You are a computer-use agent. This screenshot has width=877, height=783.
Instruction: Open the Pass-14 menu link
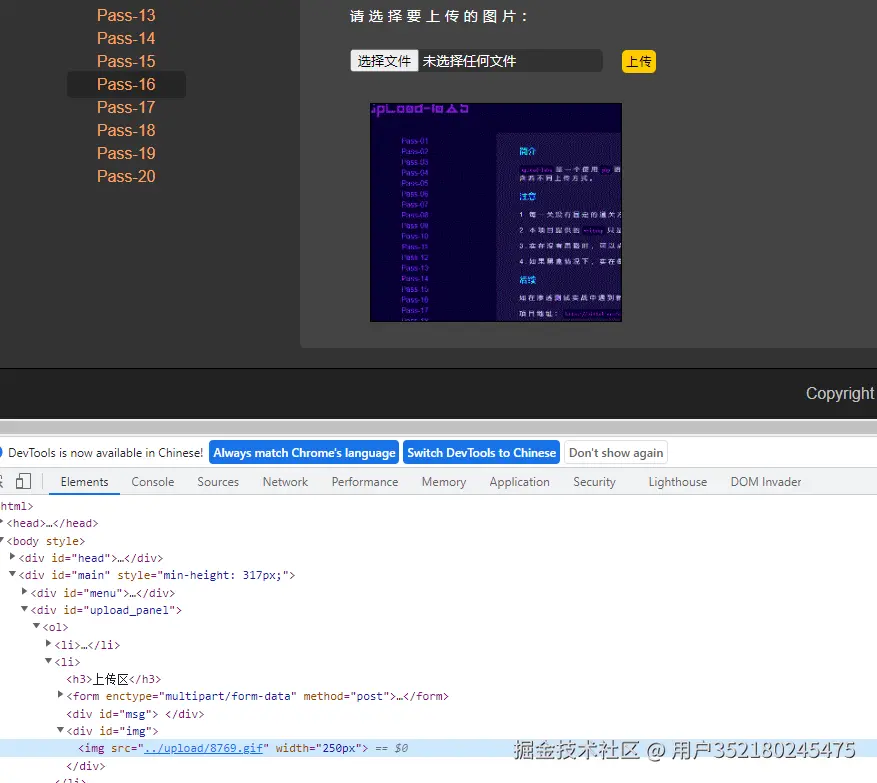click(126, 38)
